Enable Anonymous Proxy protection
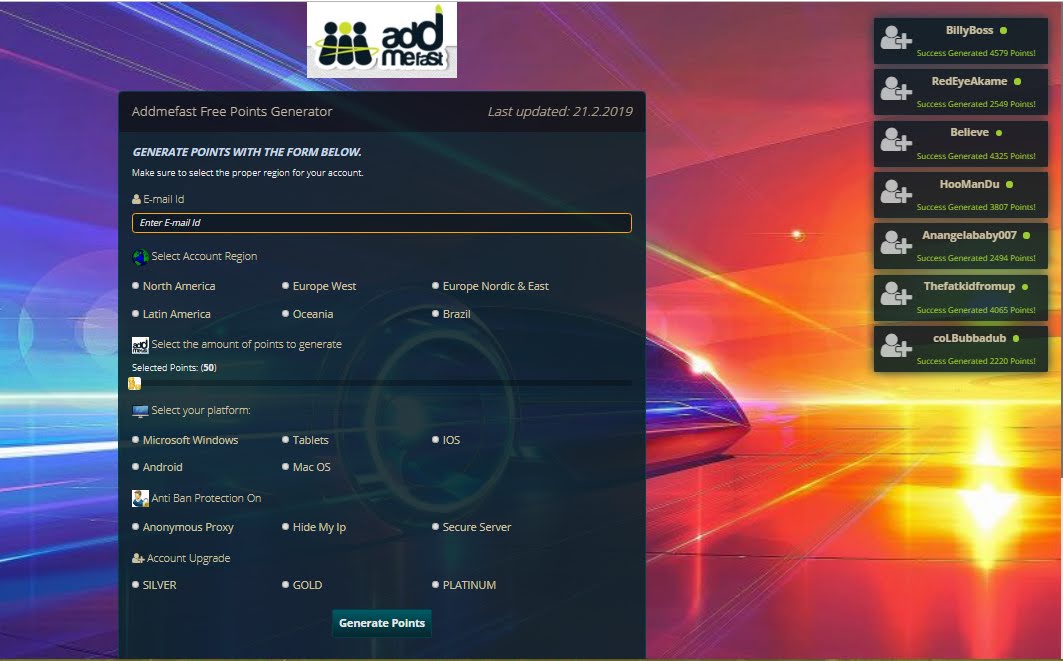 136,527
